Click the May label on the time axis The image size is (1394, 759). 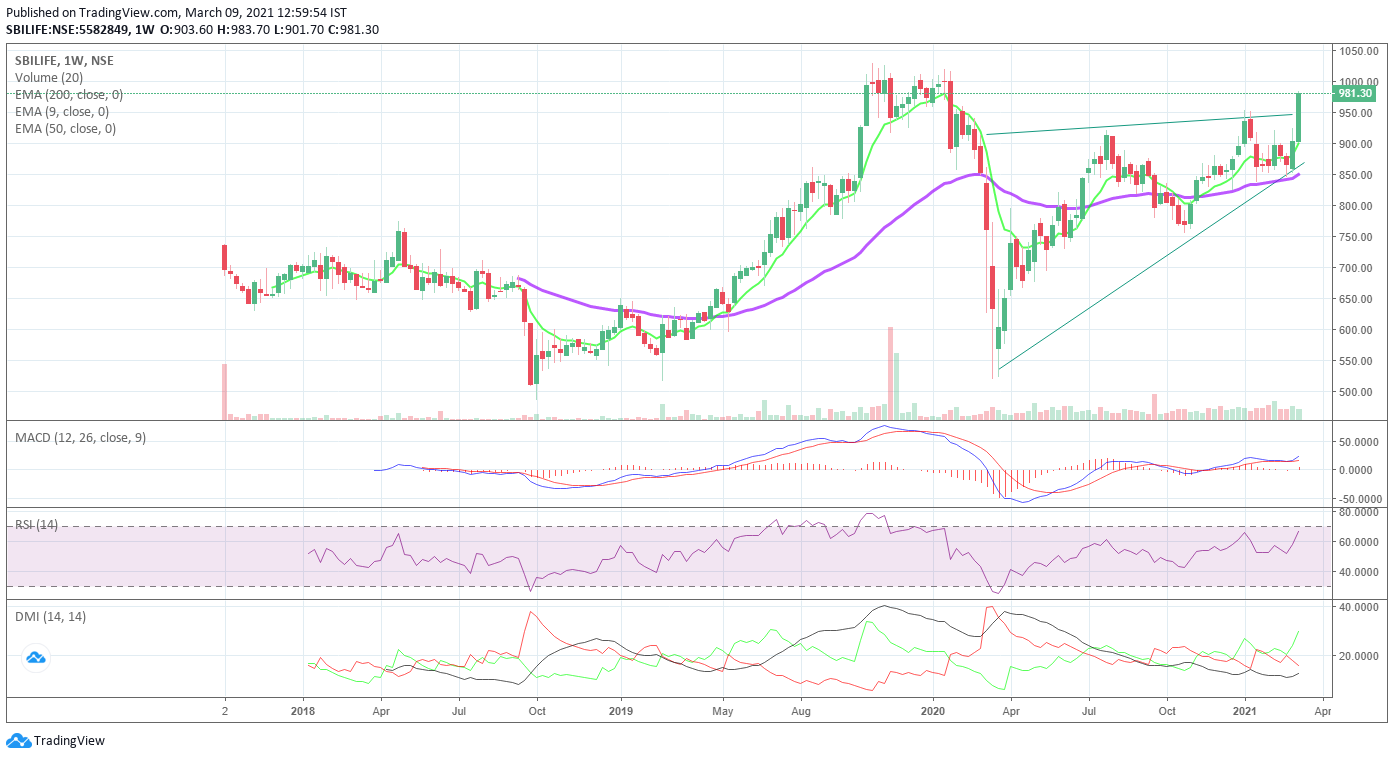tap(724, 710)
